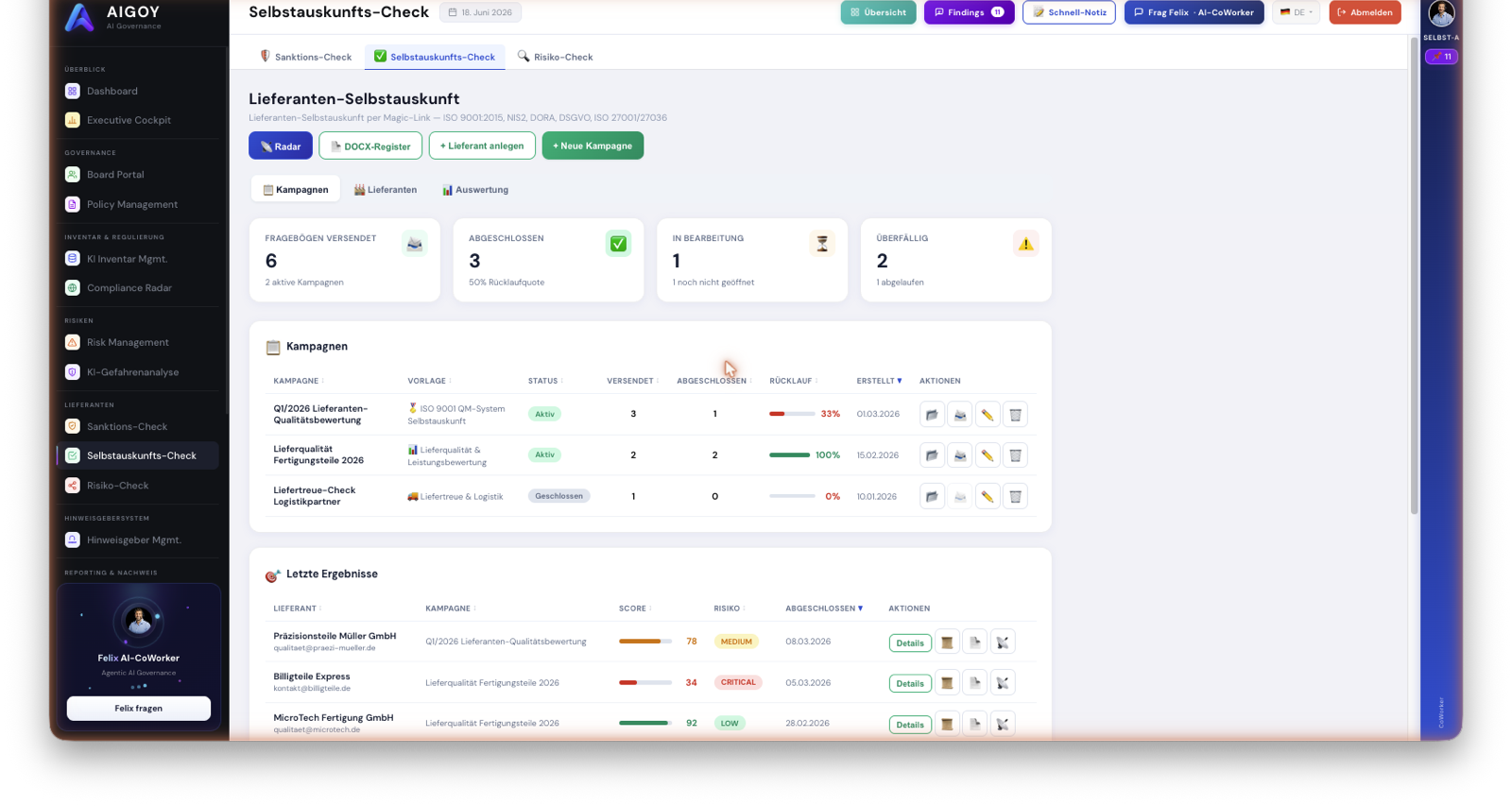1512x806 pixels.
Task: Click the user avatar in top right
Action: pyautogui.click(x=1441, y=13)
